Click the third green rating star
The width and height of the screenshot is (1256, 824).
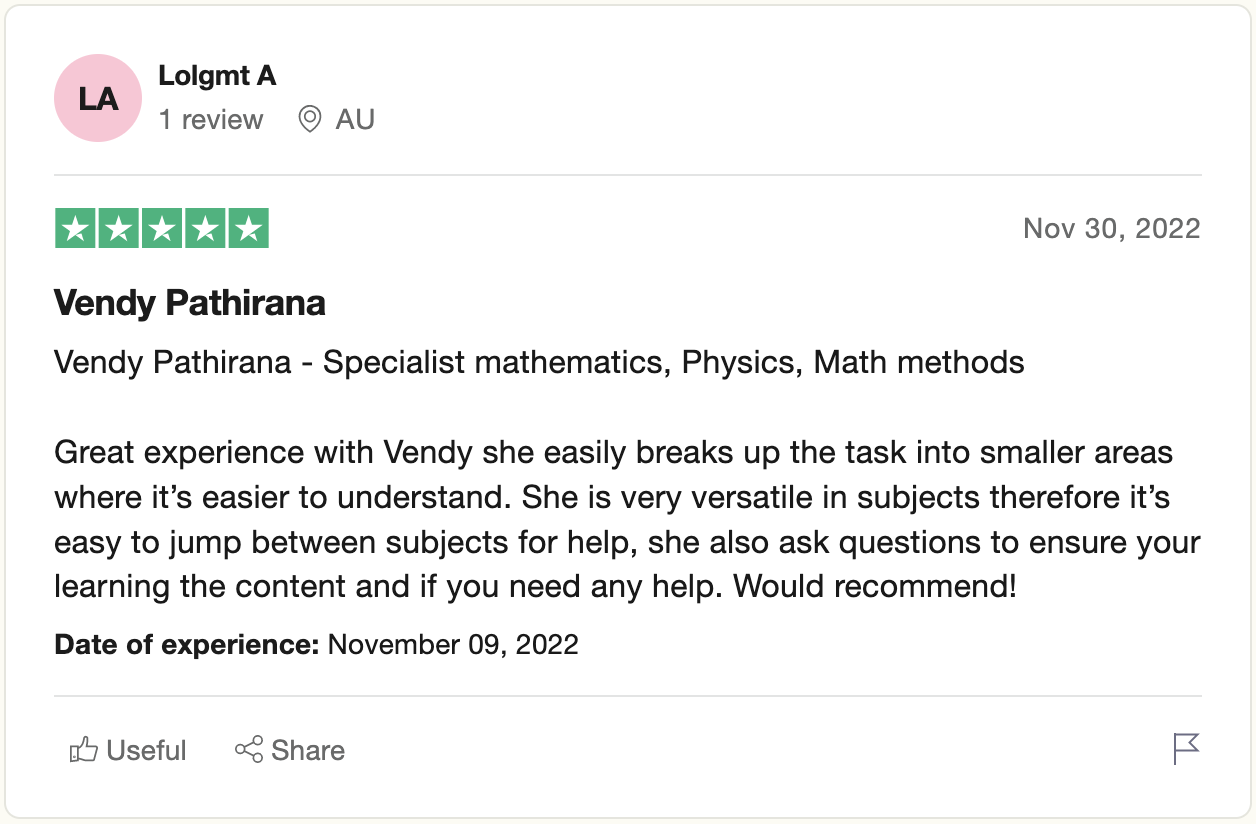point(162,229)
